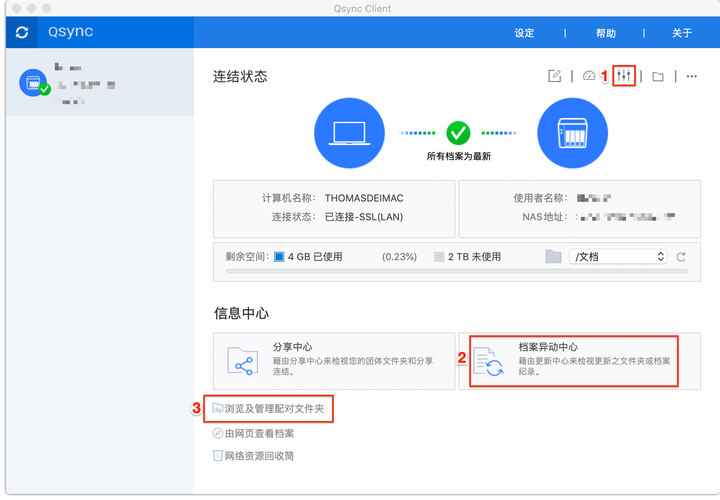Open the 关于 about menu
Image resolution: width=720 pixels, height=500 pixels.
(x=682, y=33)
